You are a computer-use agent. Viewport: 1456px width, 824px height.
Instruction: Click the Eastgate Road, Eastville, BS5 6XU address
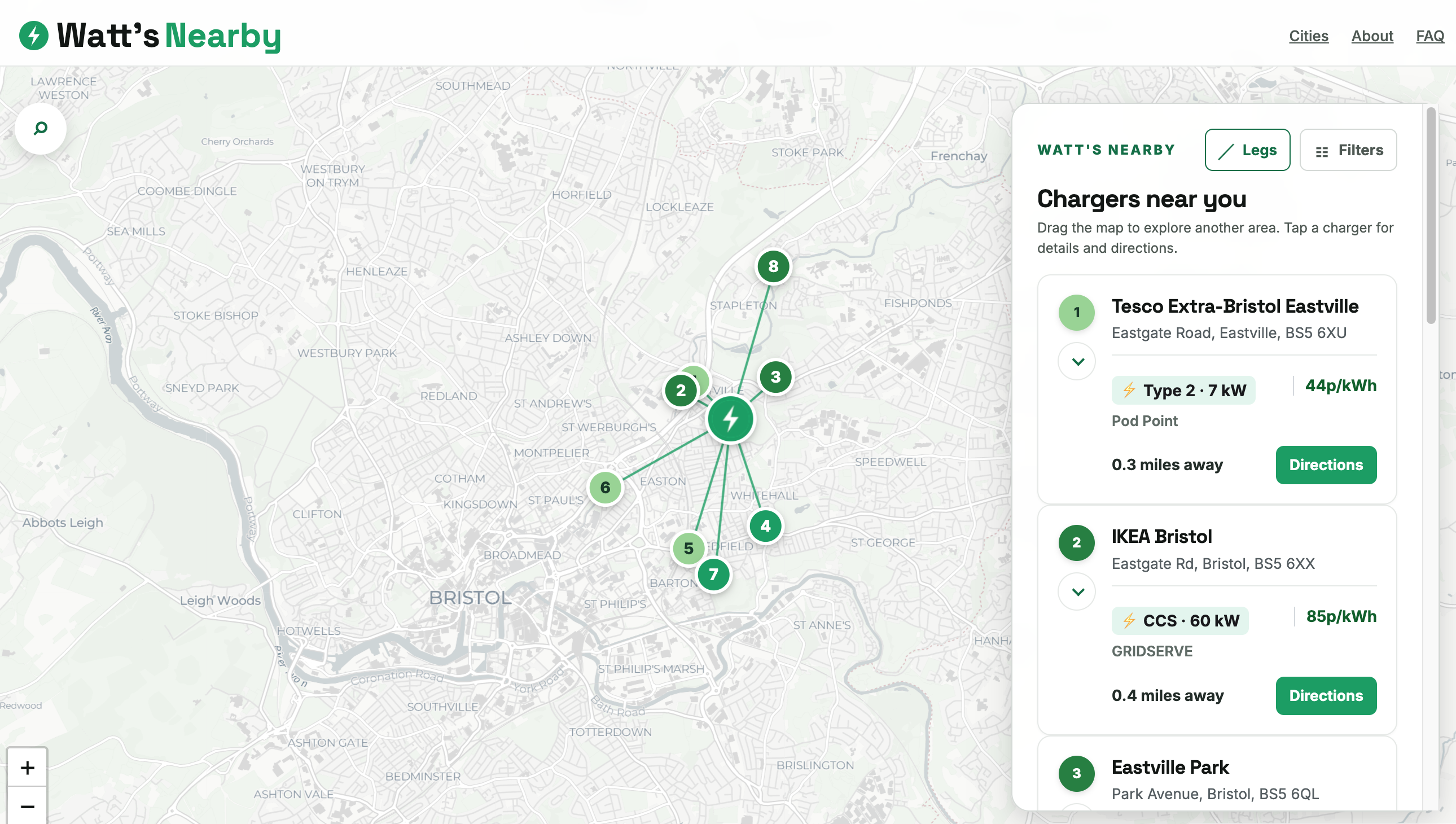pyautogui.click(x=1229, y=334)
